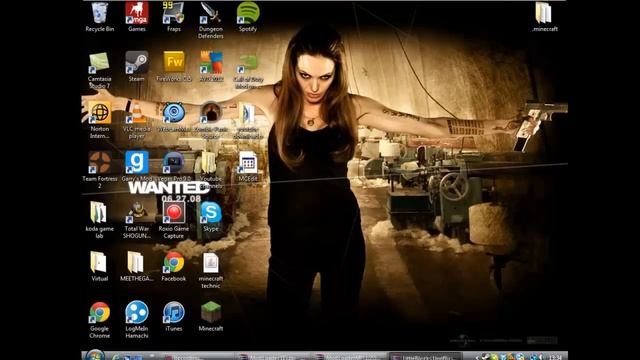640x360 pixels.
Task: Launch the Minecraft grass block icon
Action: (211, 313)
